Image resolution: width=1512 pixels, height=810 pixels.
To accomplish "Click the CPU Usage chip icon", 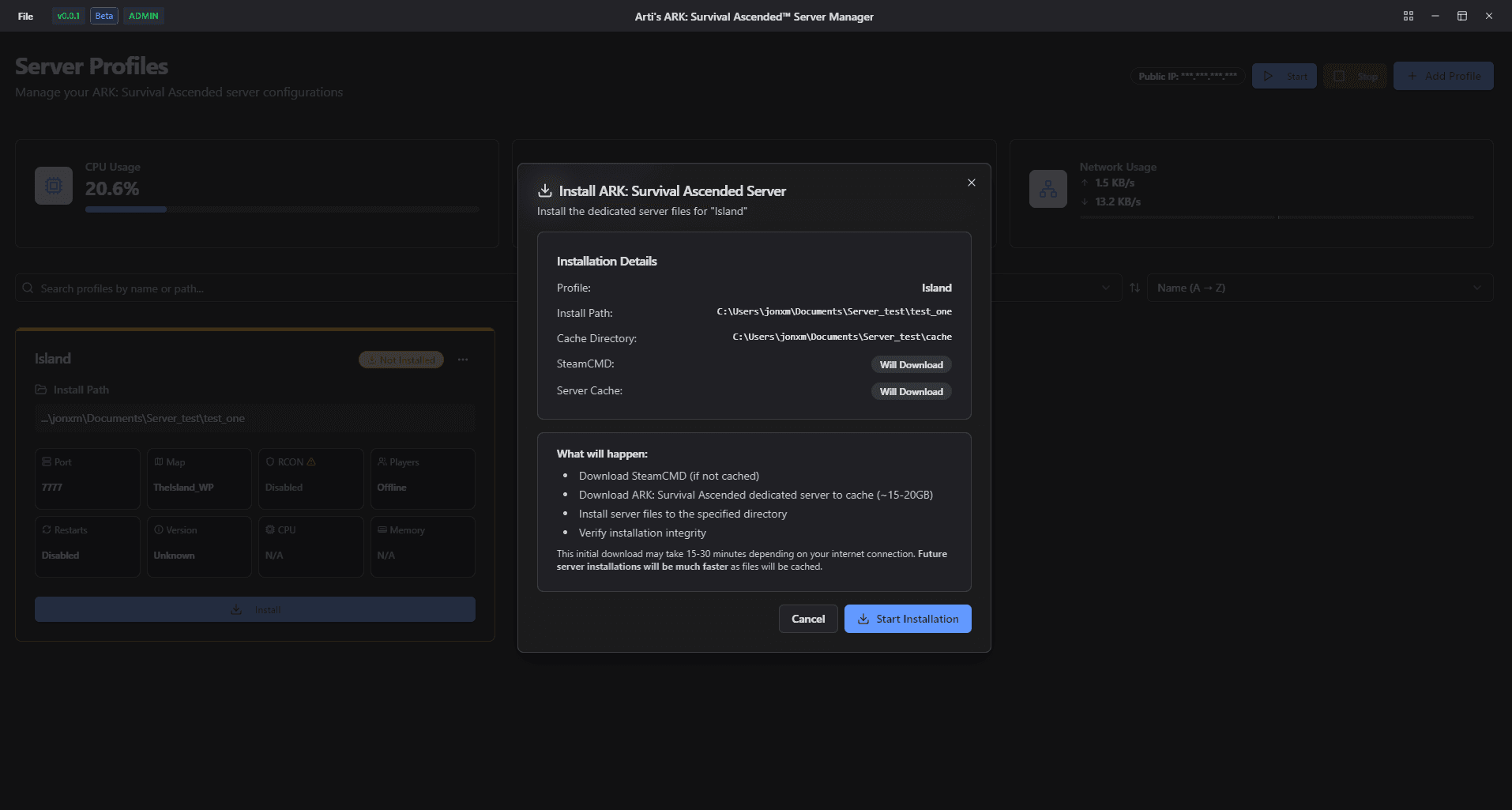I will (x=54, y=186).
